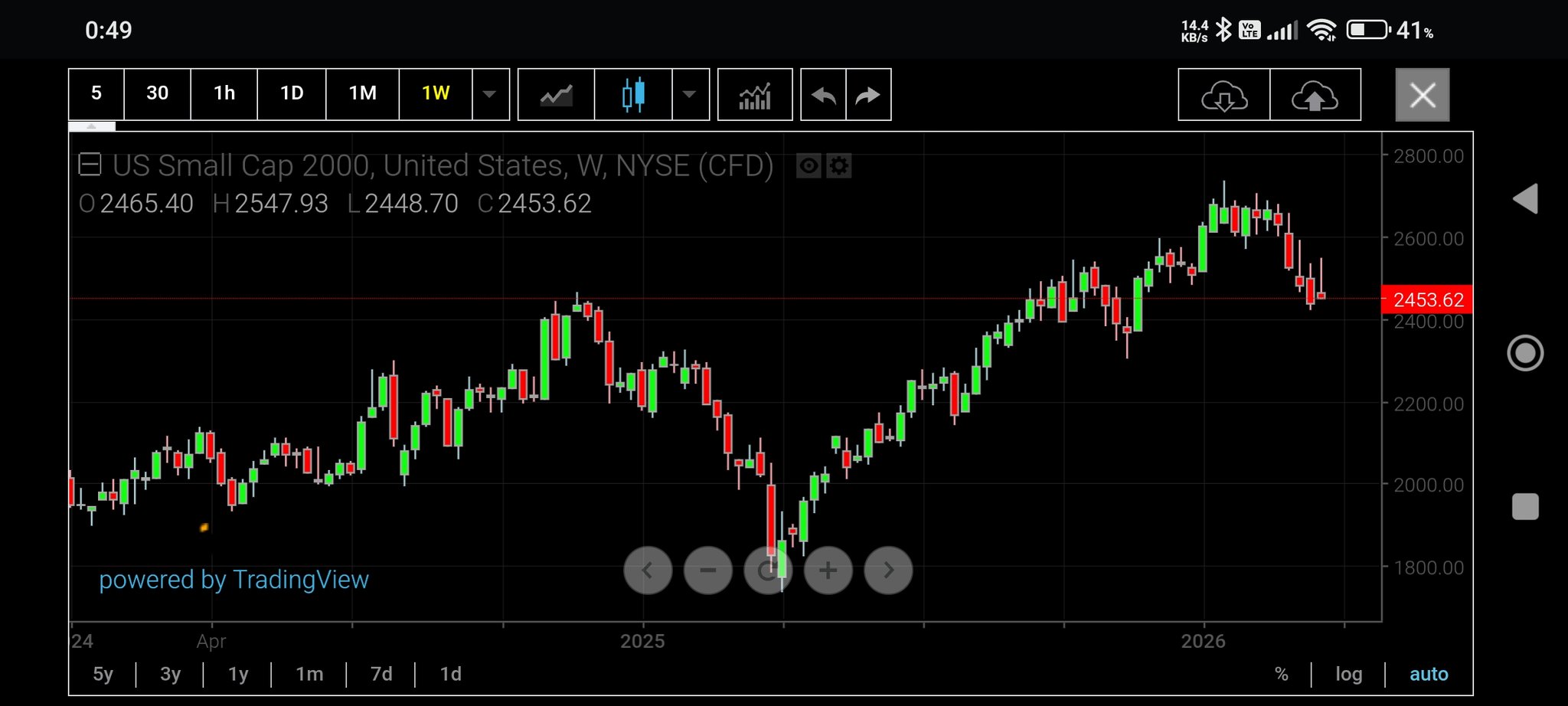
Task: Set range to 5y
Action: (x=103, y=674)
